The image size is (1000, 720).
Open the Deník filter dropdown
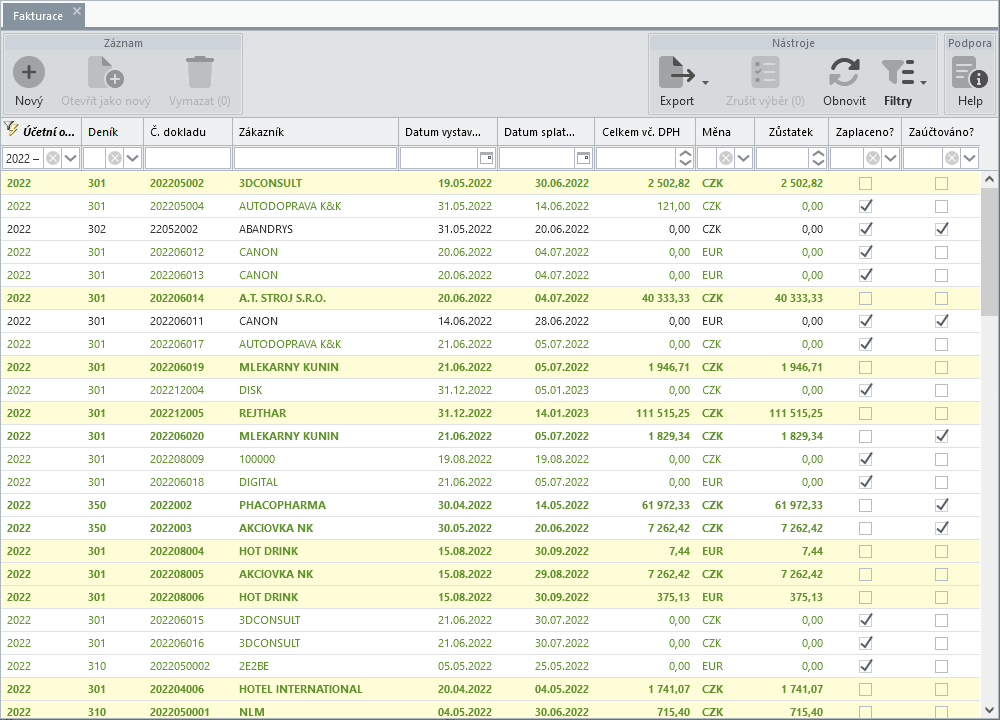(x=132, y=158)
